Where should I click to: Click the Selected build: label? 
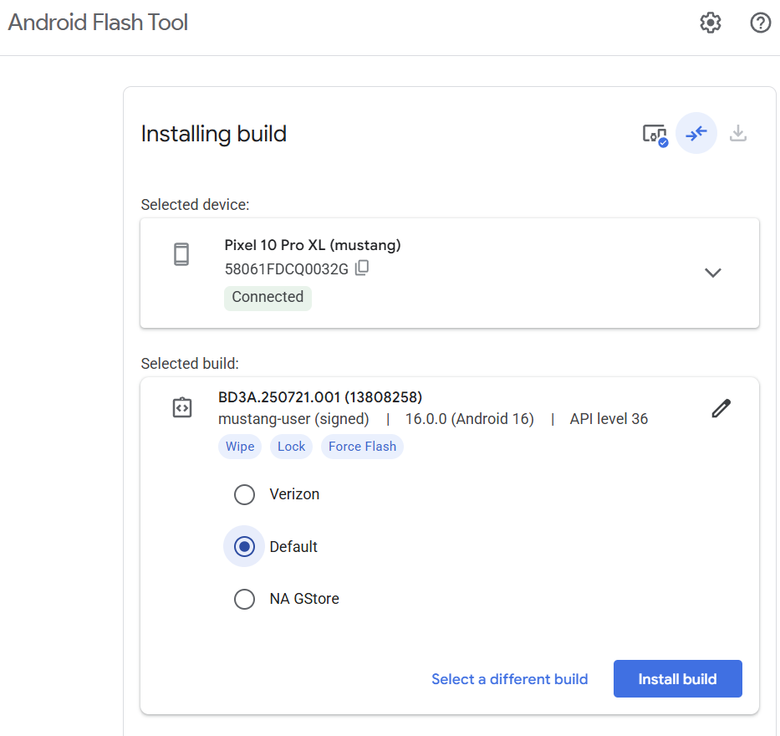coord(190,364)
